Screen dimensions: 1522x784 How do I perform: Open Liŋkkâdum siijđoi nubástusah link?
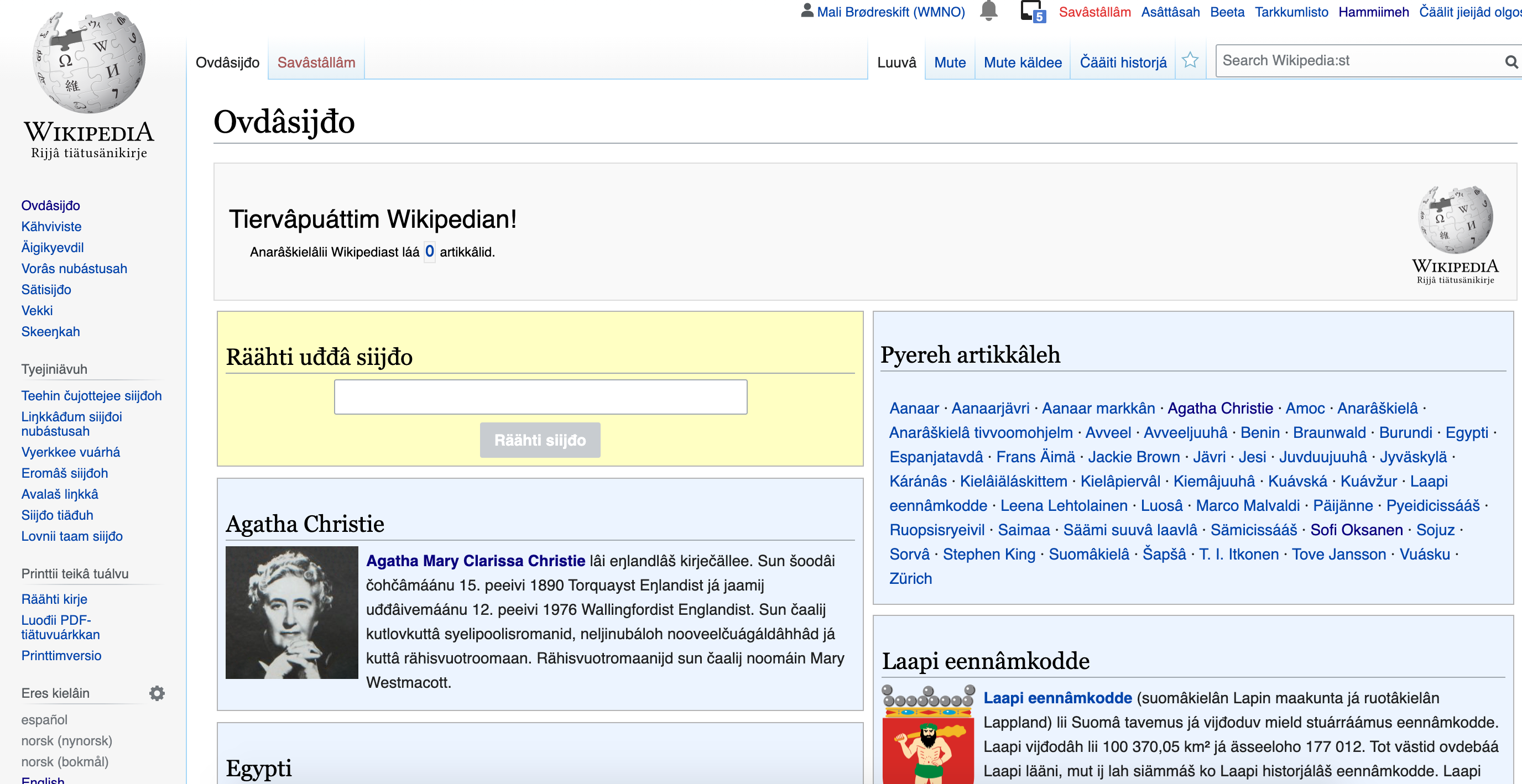pos(71,424)
